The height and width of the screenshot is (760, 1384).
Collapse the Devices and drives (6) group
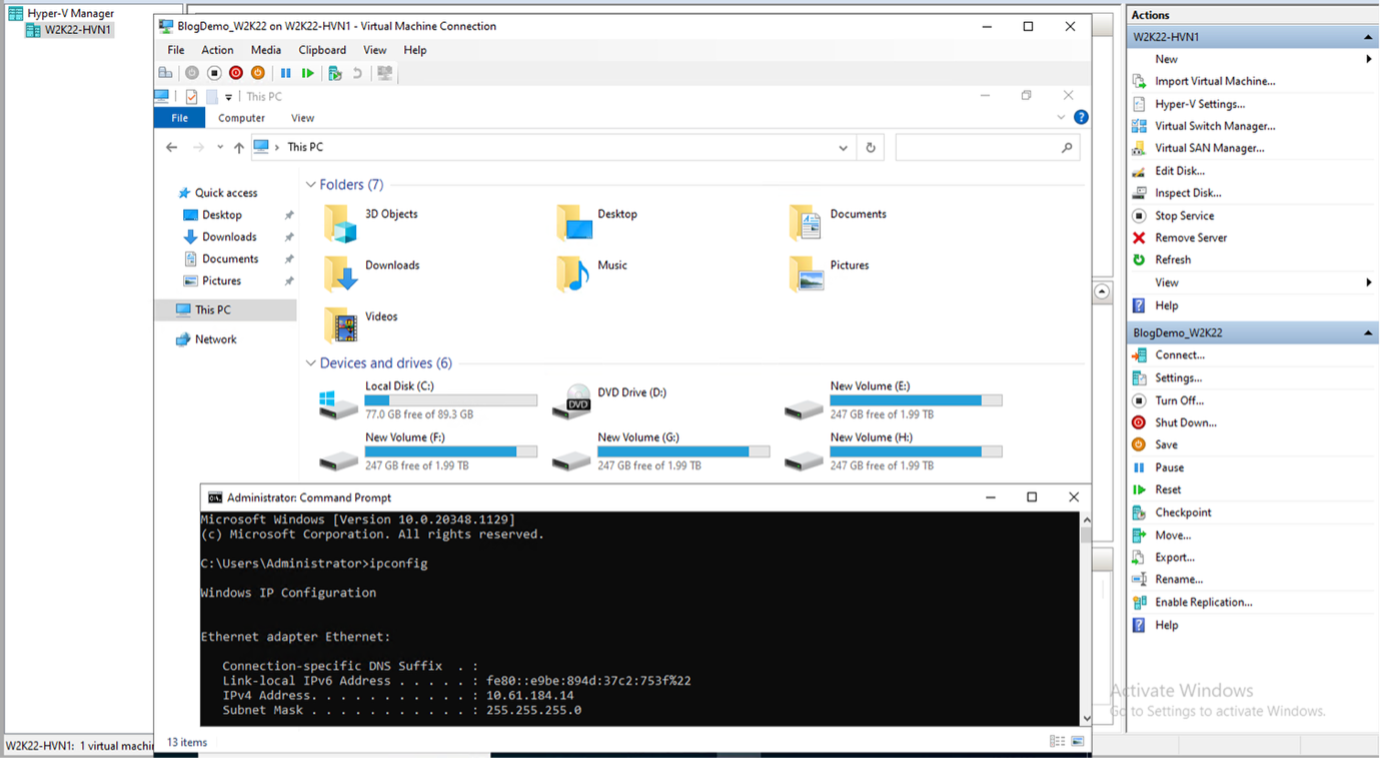311,364
